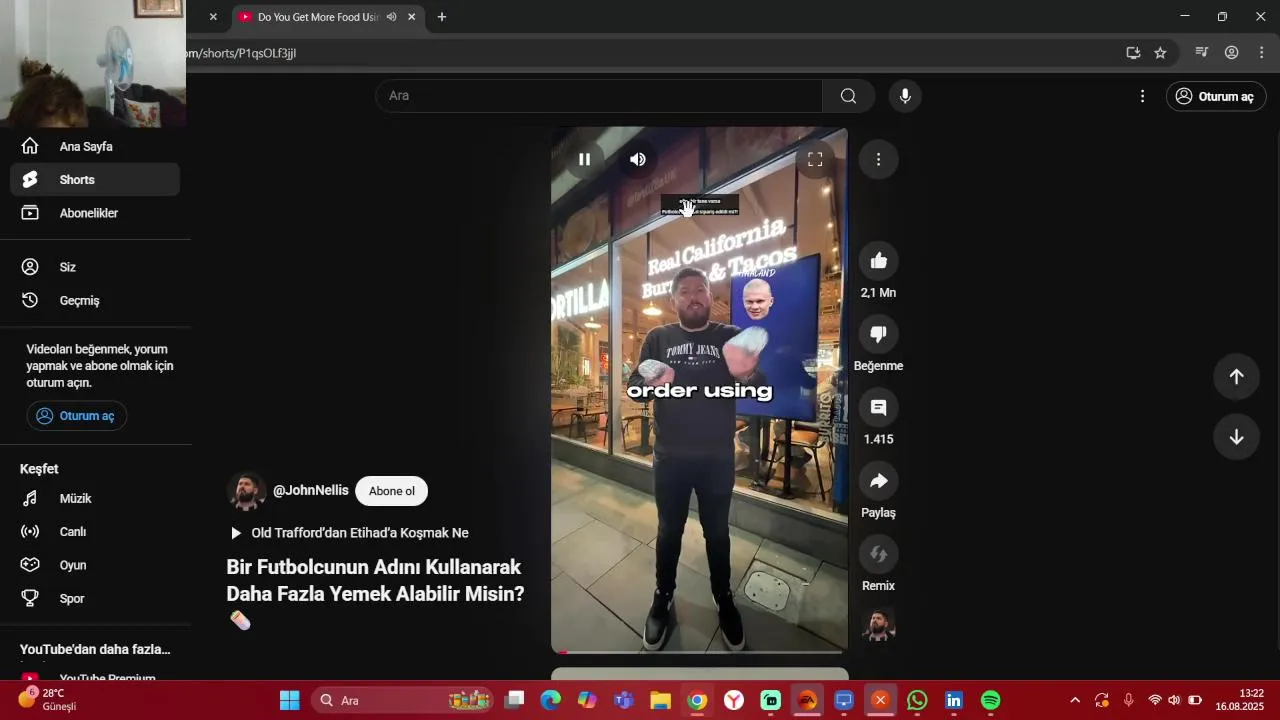This screenshot has width=1280, height=720.
Task: Open the Short's more options menu
Action: 878,159
